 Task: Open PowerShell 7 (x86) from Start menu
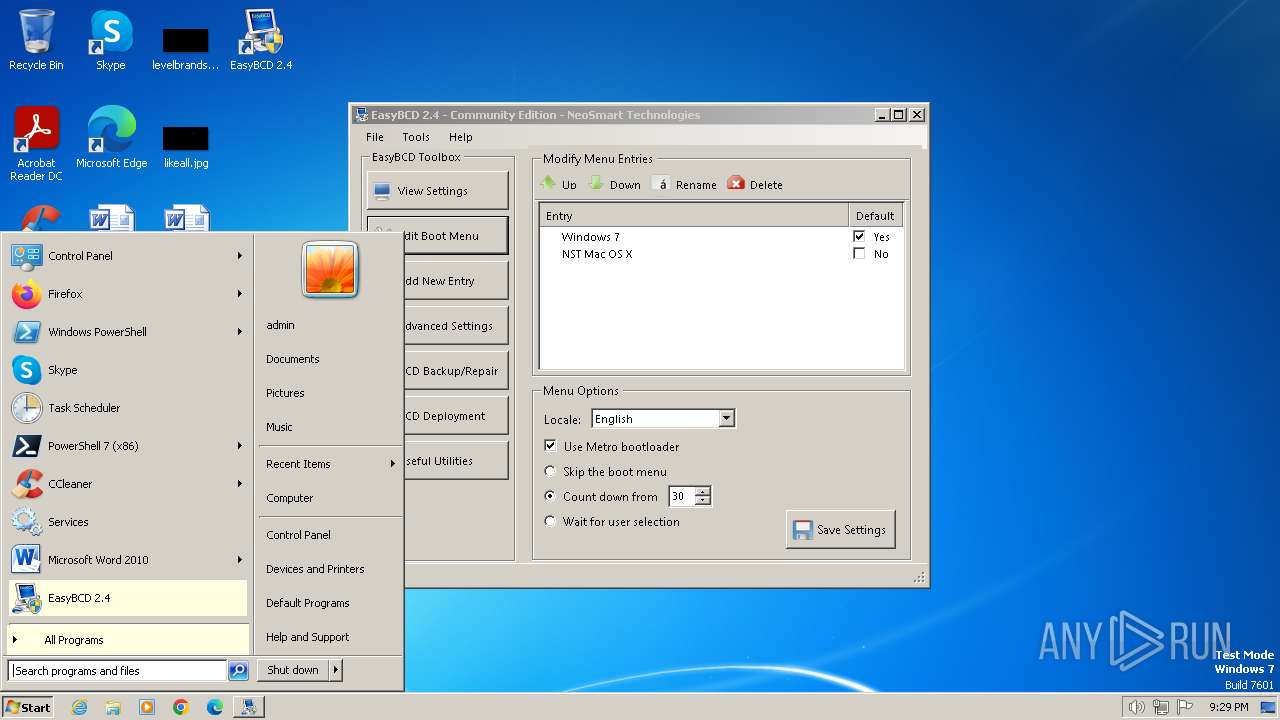(127, 446)
